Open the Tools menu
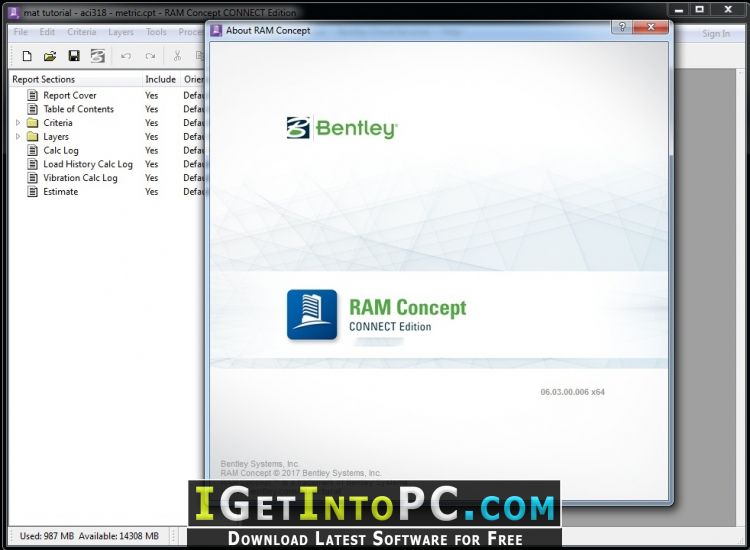Image resolution: width=750 pixels, height=550 pixels. [156, 32]
